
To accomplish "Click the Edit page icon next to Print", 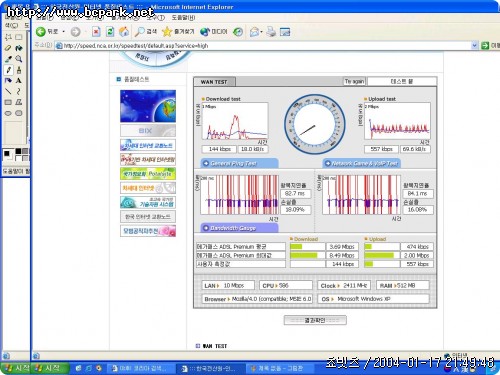I will pos(285,32).
